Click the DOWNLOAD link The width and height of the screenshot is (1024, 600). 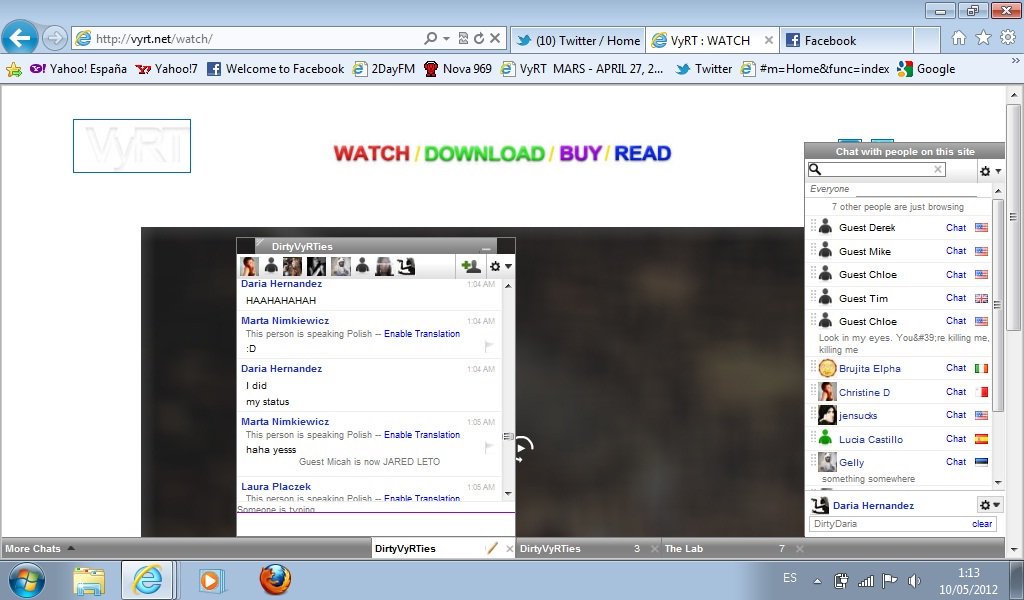coord(485,153)
